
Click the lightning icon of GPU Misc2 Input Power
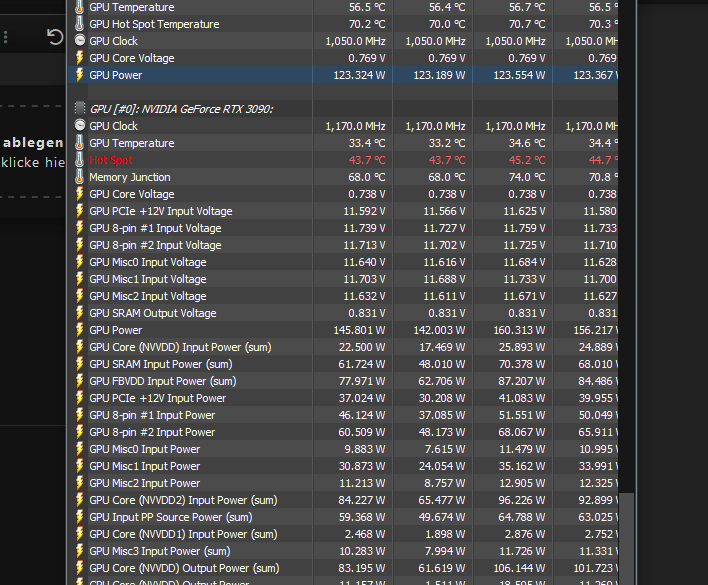coord(79,483)
